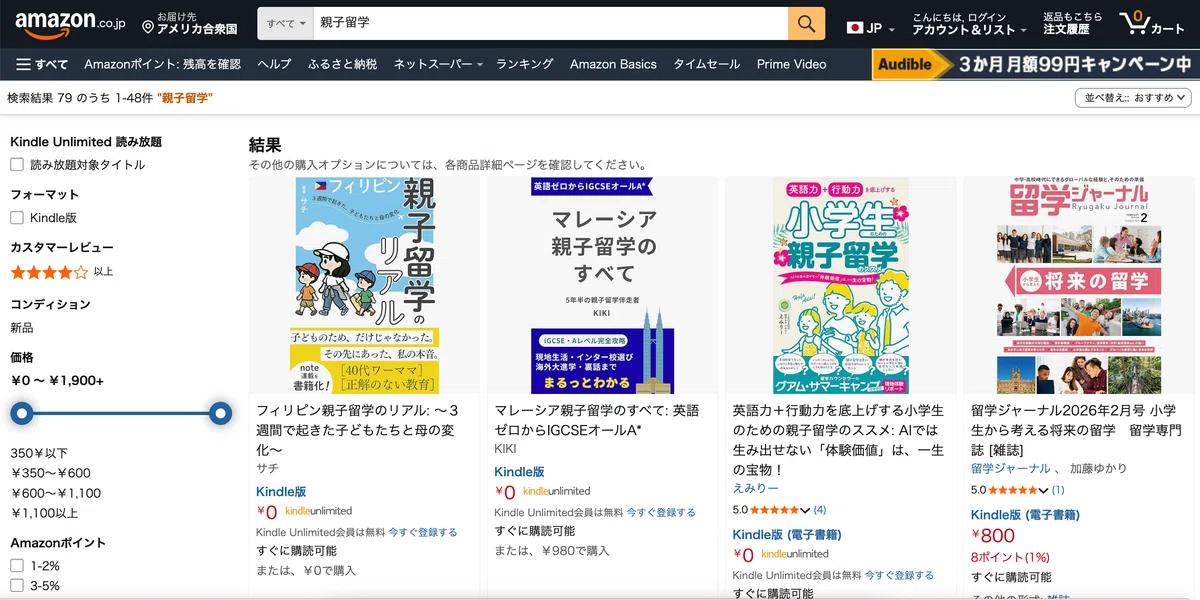Open the Amazon.co.jp home logo
1200x600 pixels.
coord(69,22)
